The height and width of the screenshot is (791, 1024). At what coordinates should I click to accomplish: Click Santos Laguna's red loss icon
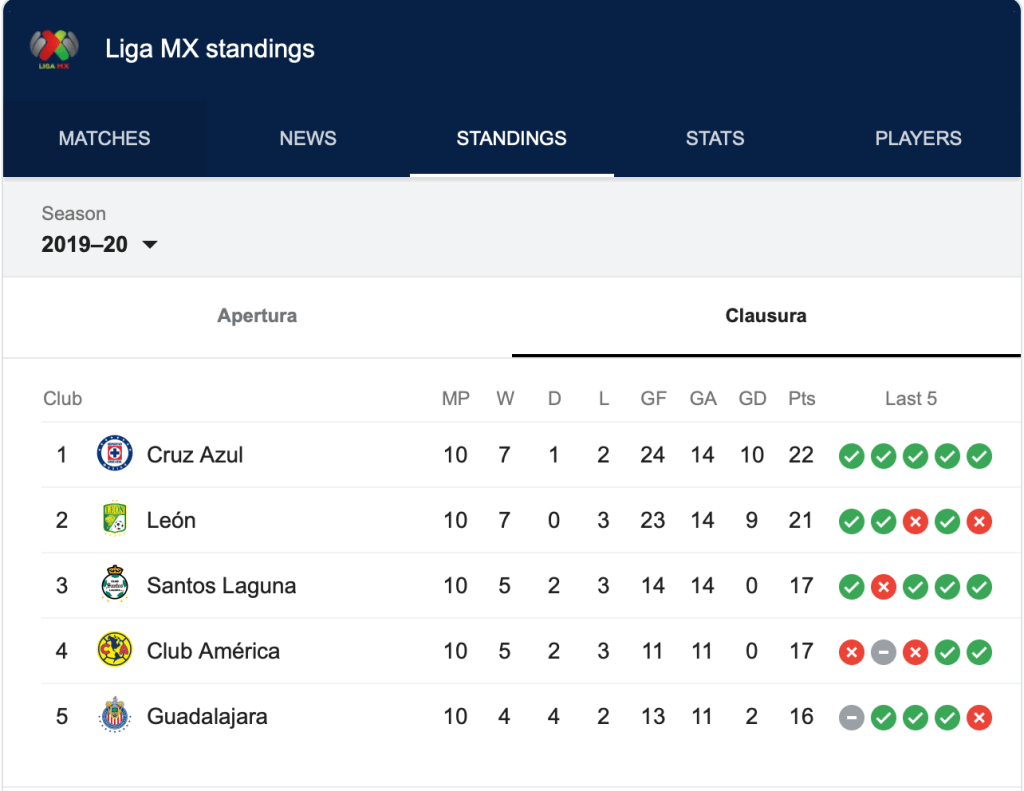coord(883,587)
